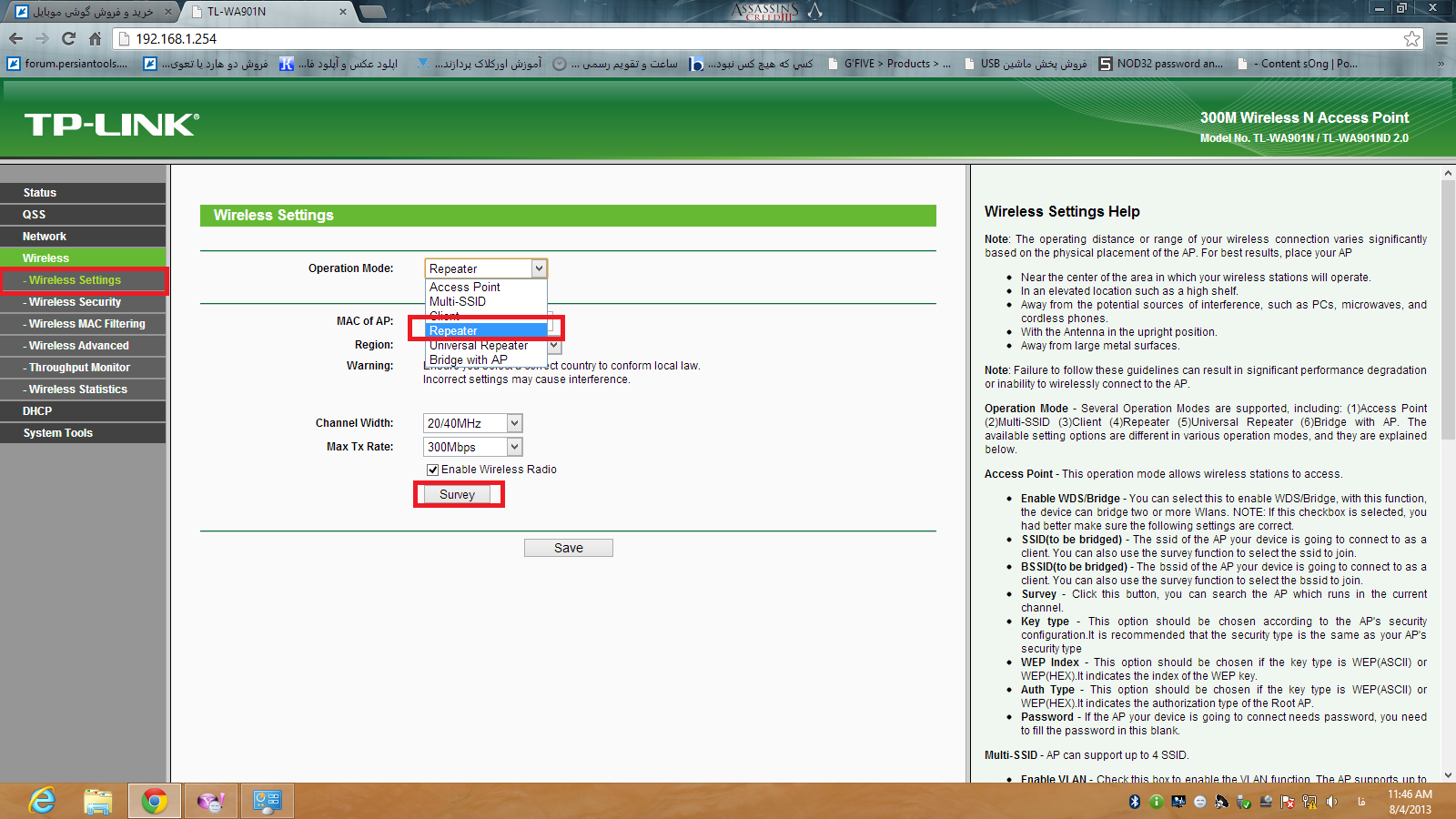Click the Chrome taskbar icon

click(155, 801)
